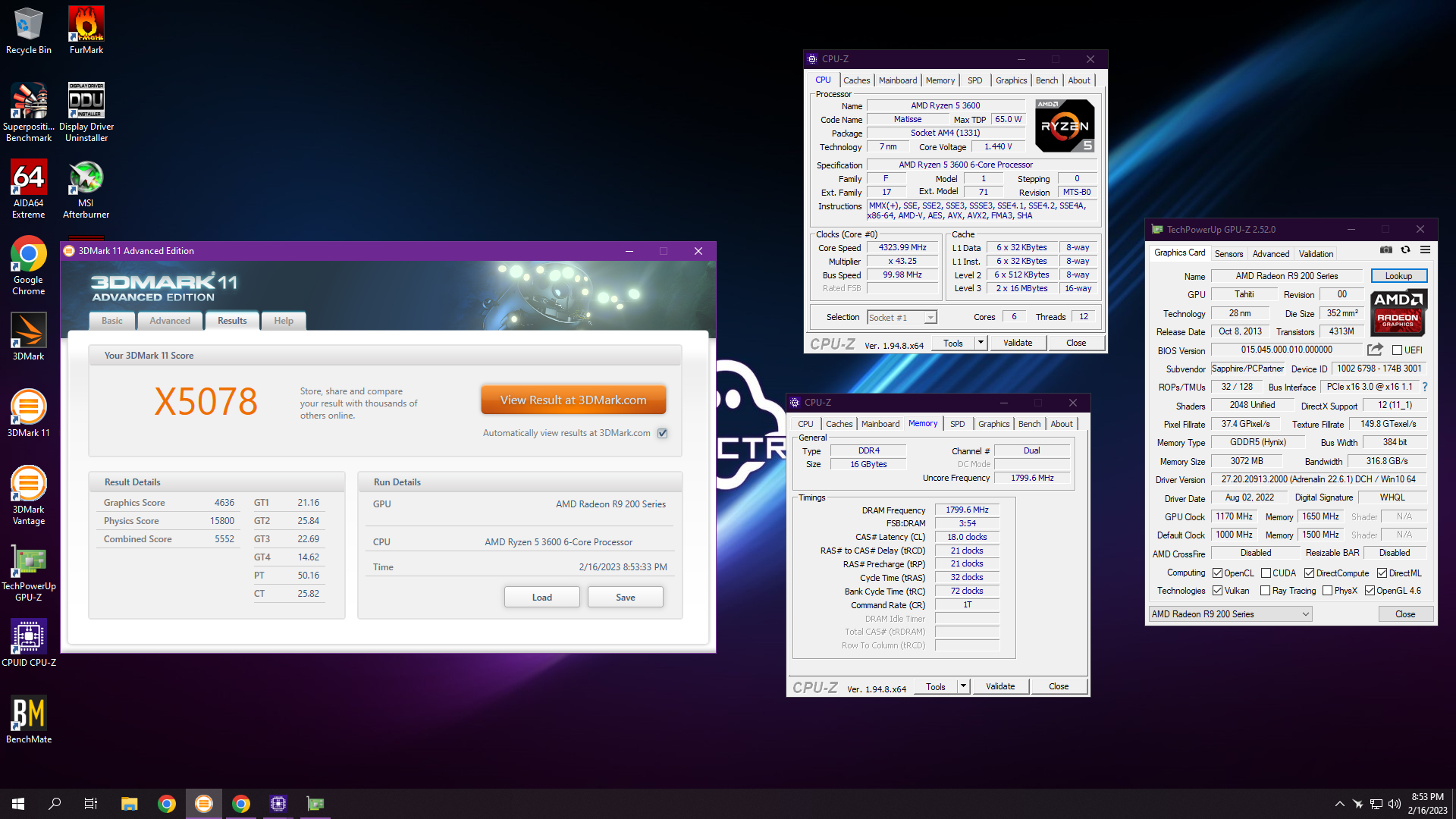Open Task View on the taskbar
Viewport: 1456px width, 819px height.
click(x=91, y=804)
